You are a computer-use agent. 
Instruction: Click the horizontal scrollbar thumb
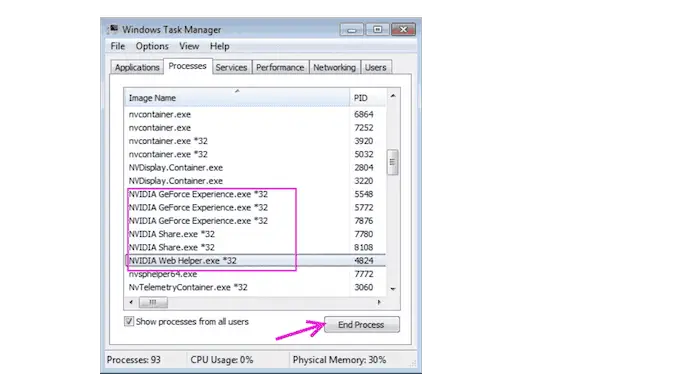(x=153, y=302)
